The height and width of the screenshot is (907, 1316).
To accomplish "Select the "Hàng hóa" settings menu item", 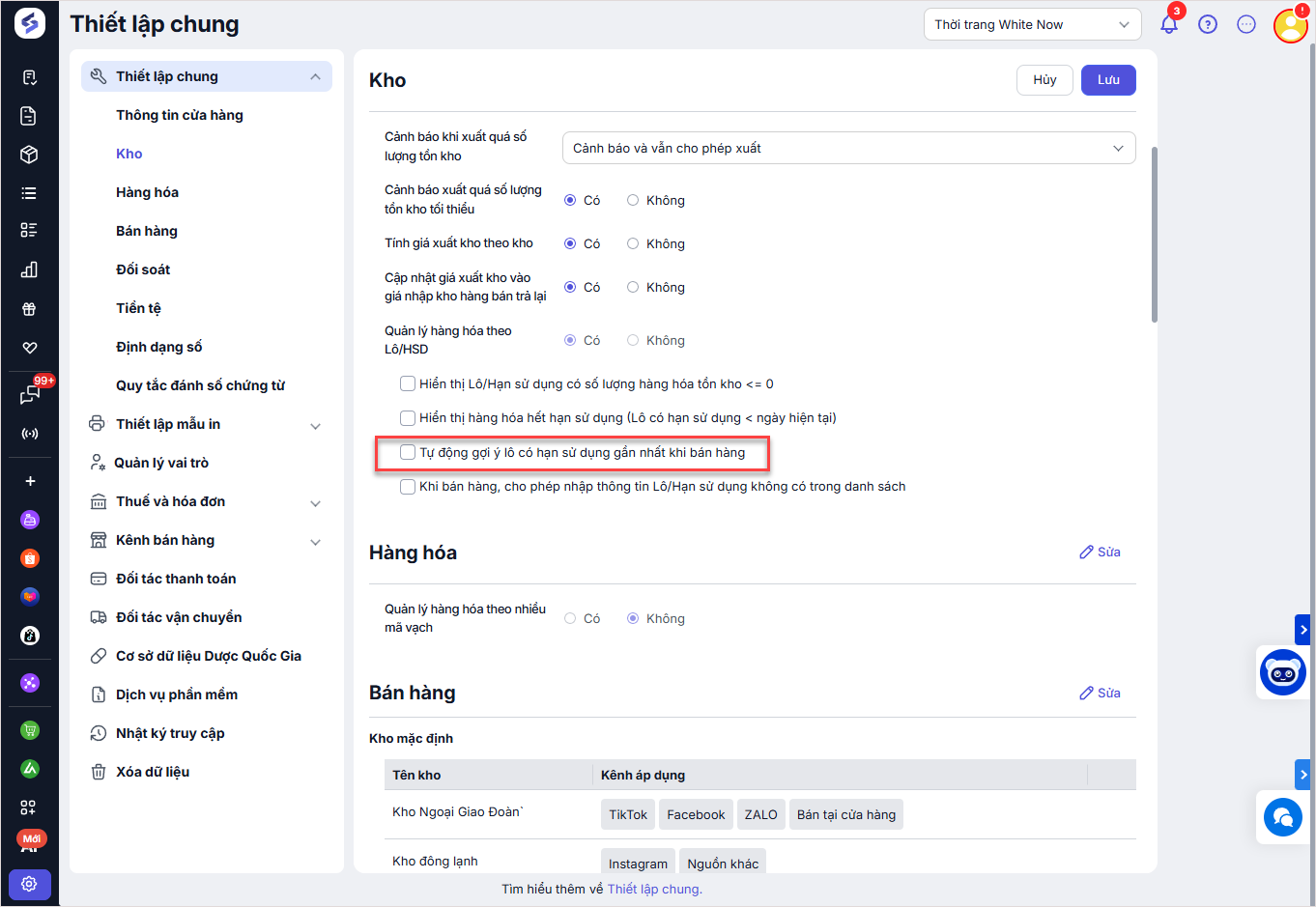I will point(147,192).
